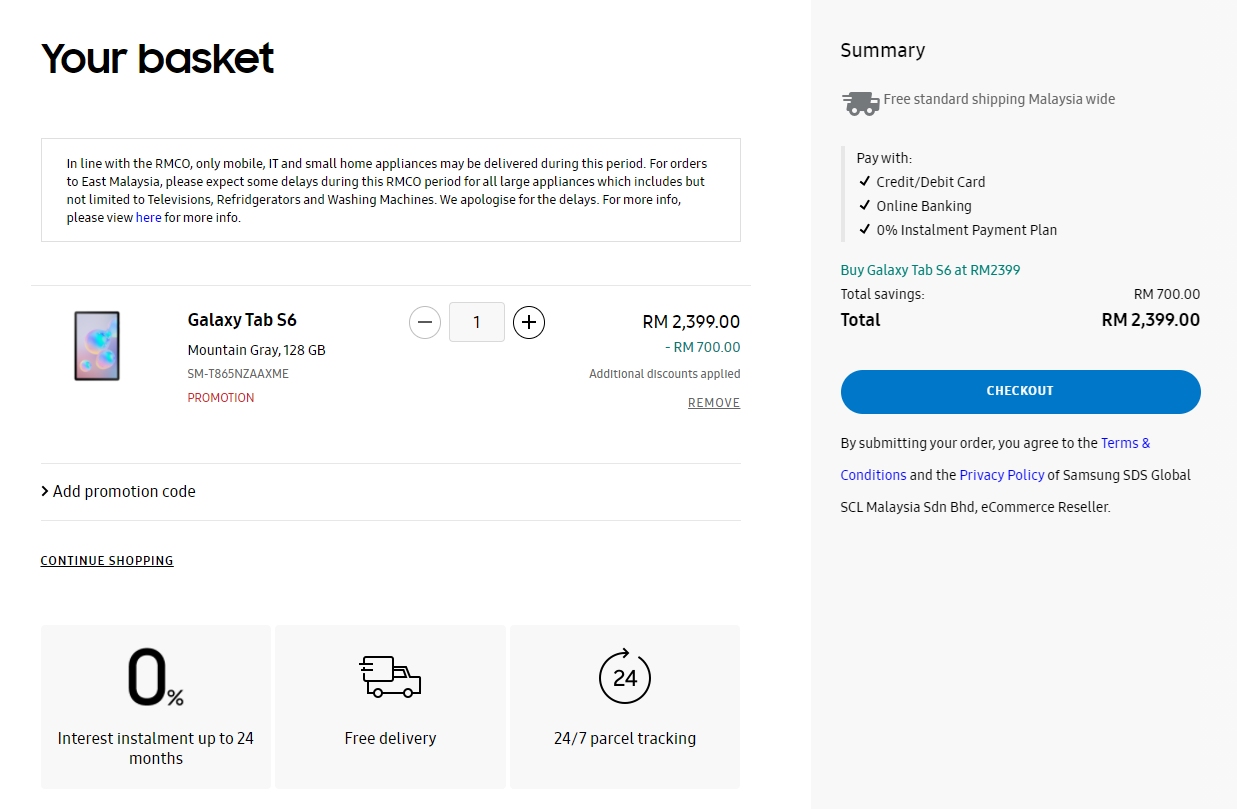
Task: Click the Credit/Debit Card checkmark
Action: [x=865, y=182]
